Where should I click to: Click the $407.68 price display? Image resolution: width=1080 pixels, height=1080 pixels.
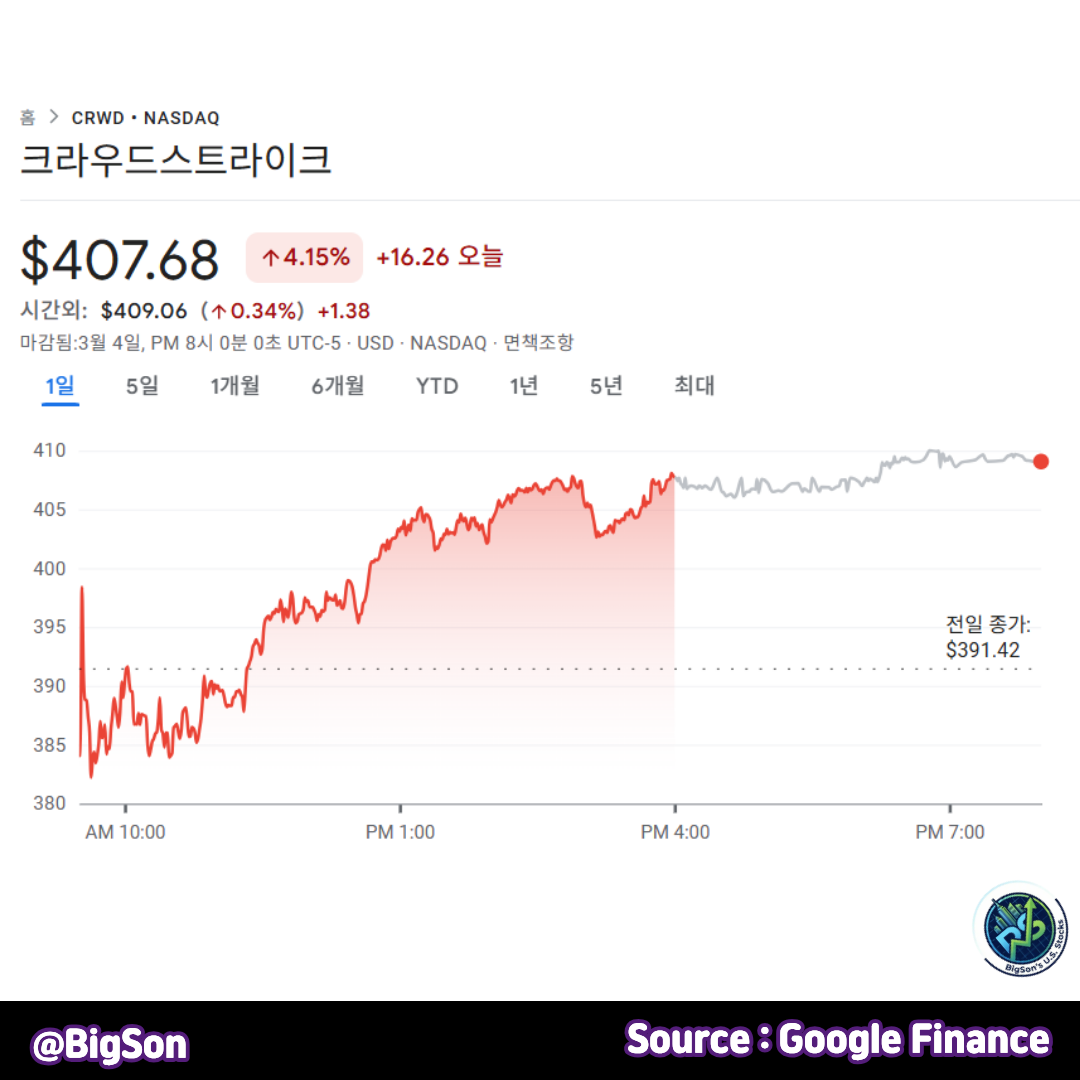(120, 260)
